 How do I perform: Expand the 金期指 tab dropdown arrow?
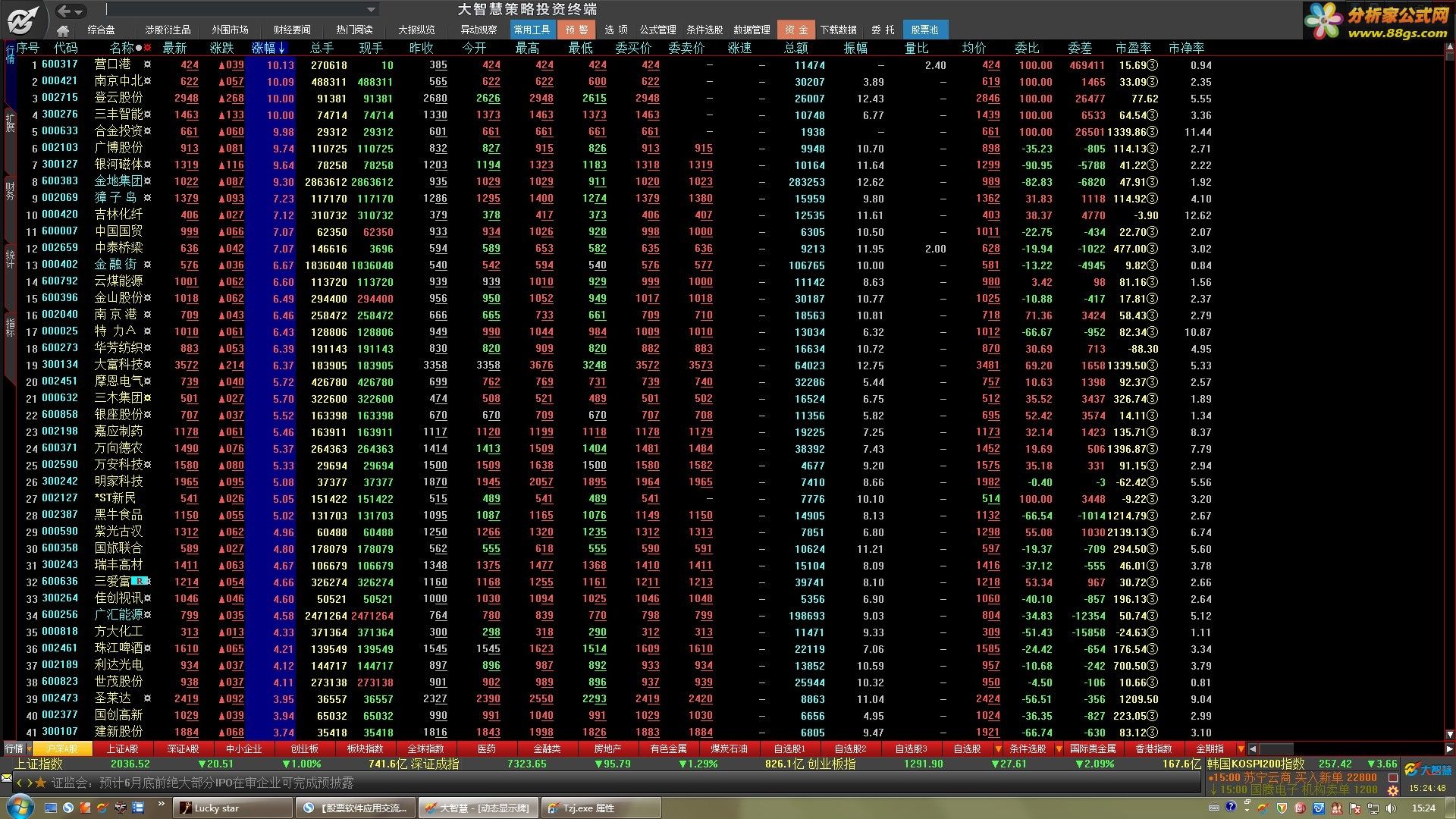[x=1241, y=748]
